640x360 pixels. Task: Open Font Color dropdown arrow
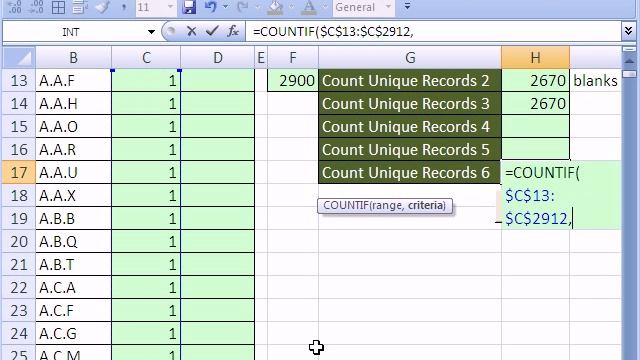(x=325, y=7)
